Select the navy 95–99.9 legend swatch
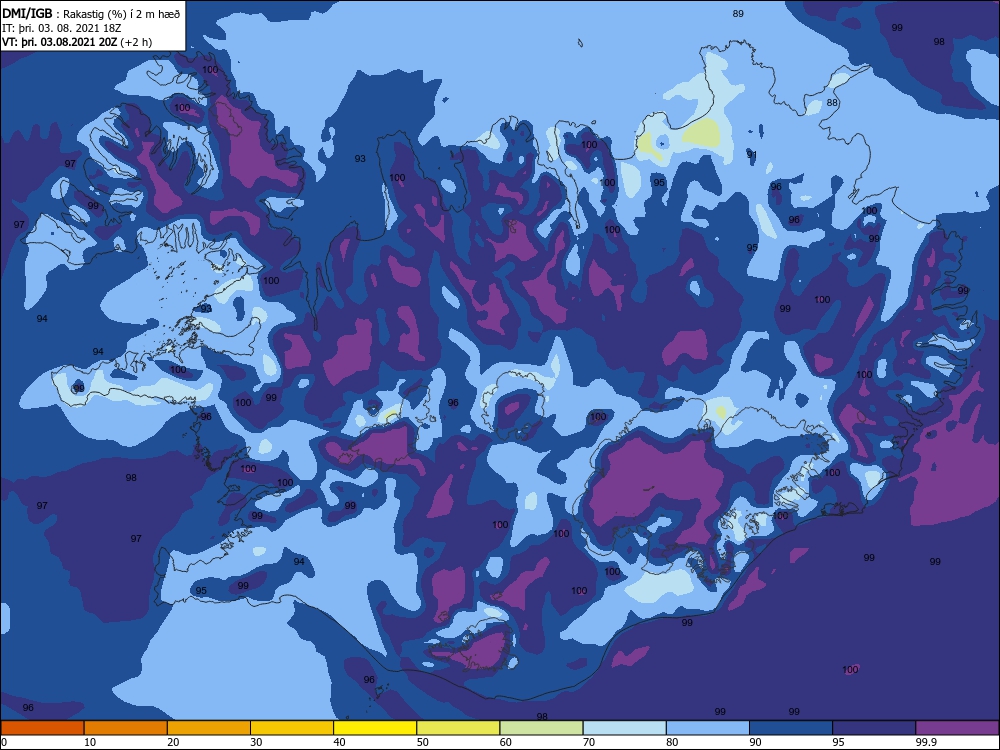This screenshot has width=1000, height=750. tap(874, 728)
